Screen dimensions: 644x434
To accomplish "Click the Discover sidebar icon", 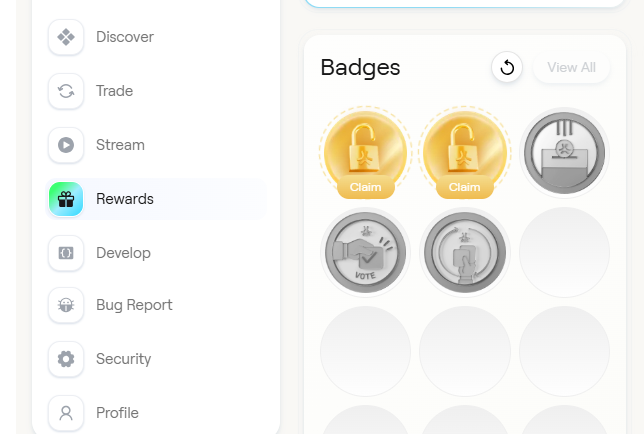I will (x=66, y=37).
